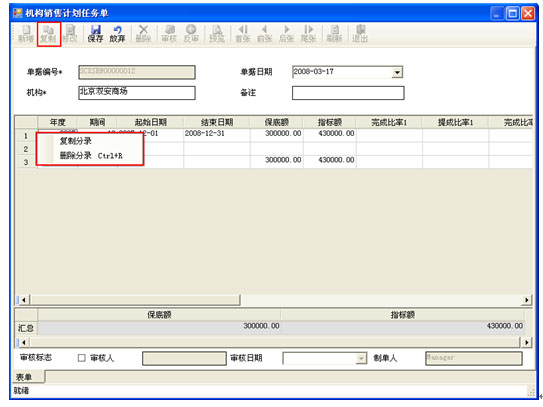Image resolution: width=543 pixels, height=407 pixels.
Task: Open the 单据日期 date dropdown
Action: point(397,72)
